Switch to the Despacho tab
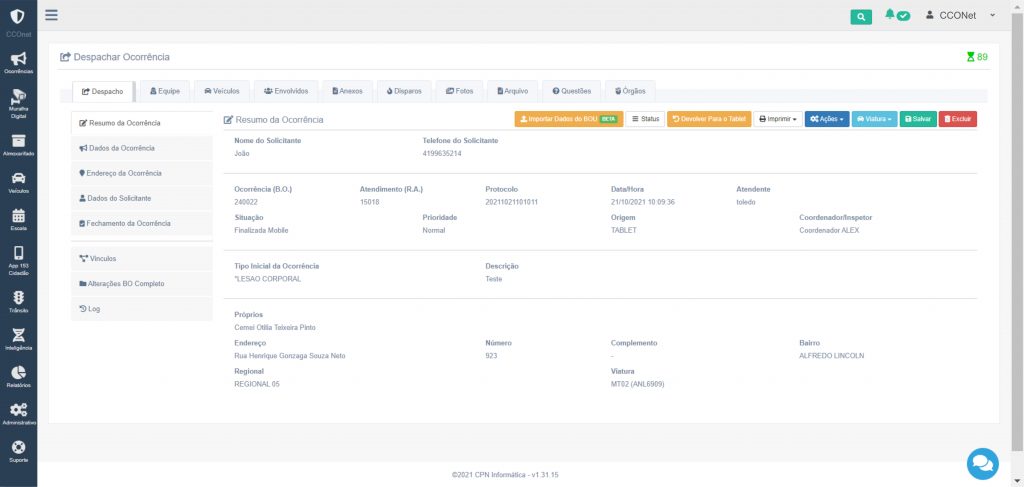The height and width of the screenshot is (487, 1024). 103,91
